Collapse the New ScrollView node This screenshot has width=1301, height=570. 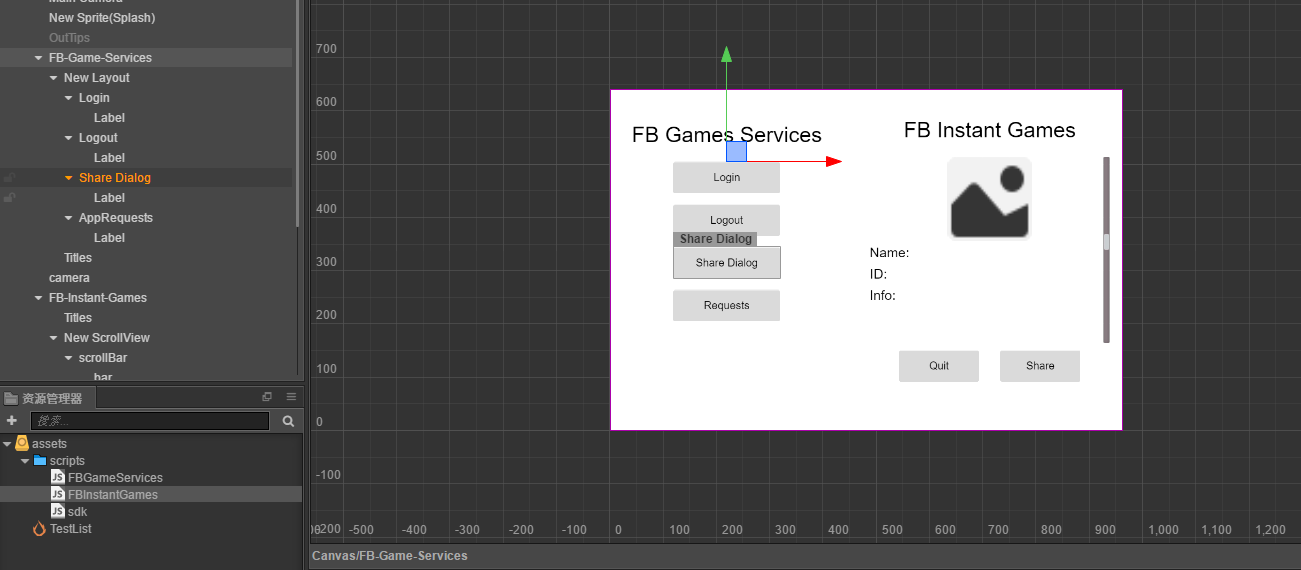[x=53, y=338]
